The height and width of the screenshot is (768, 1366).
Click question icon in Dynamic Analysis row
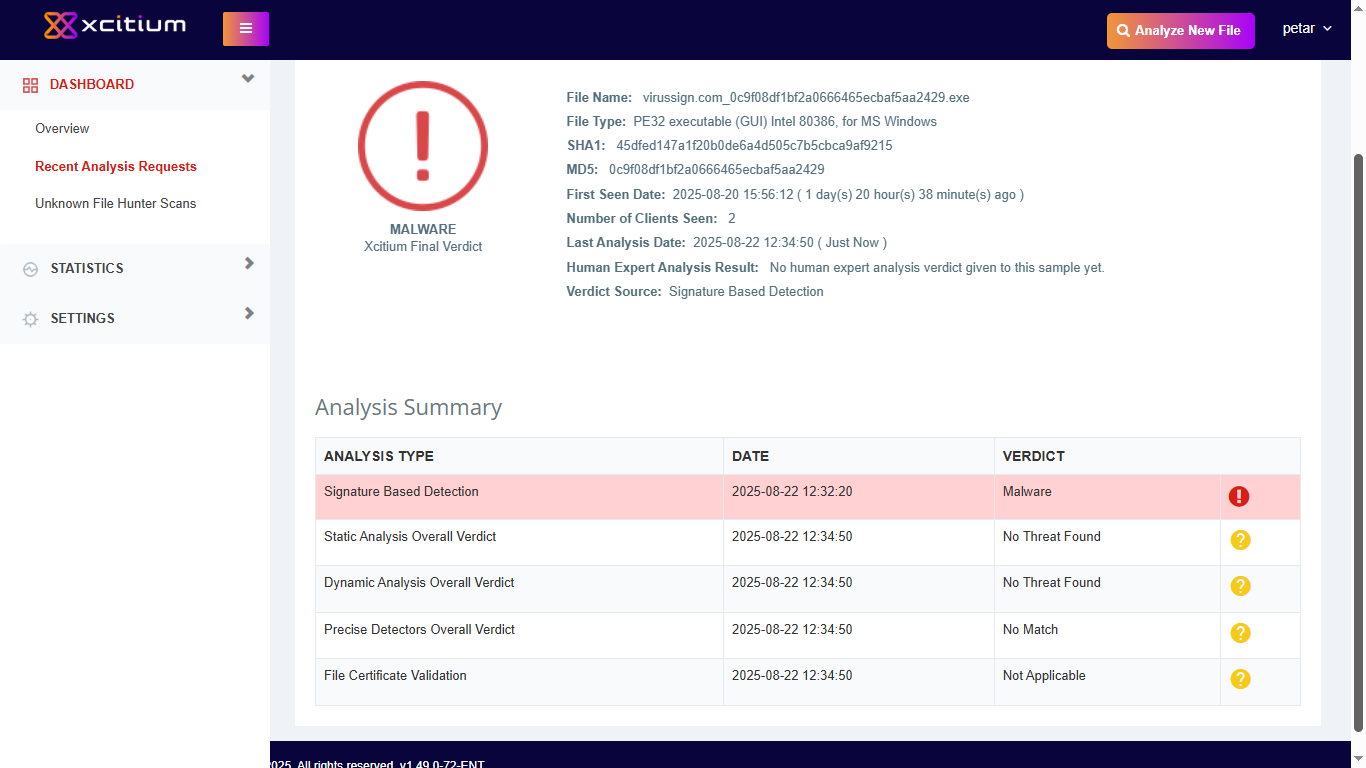click(1240, 586)
